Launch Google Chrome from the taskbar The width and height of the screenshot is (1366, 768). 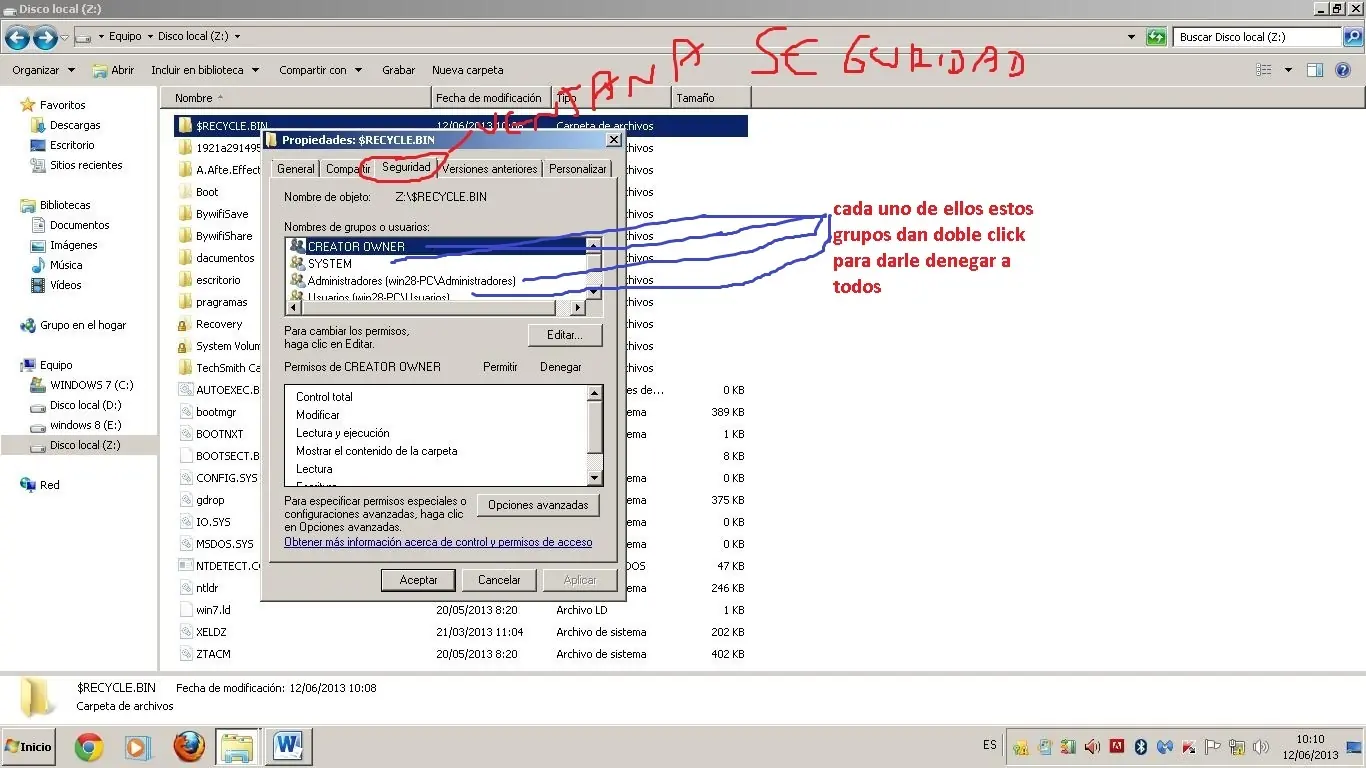tap(89, 746)
